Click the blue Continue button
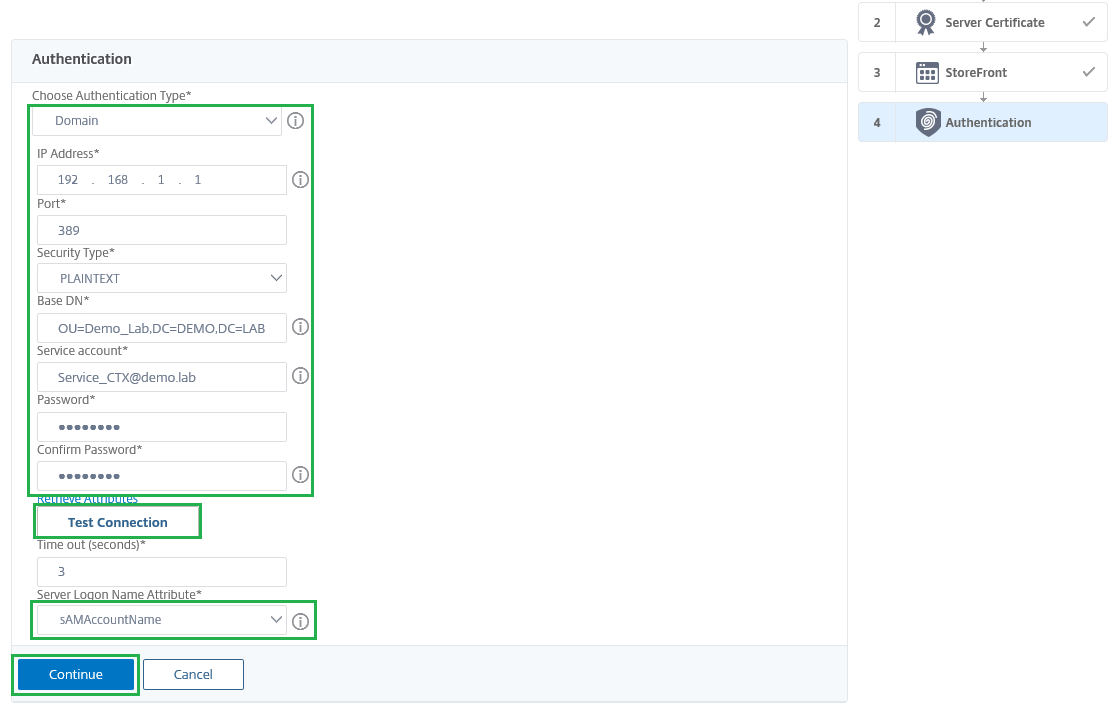This screenshot has width=1113, height=708. coord(76,674)
